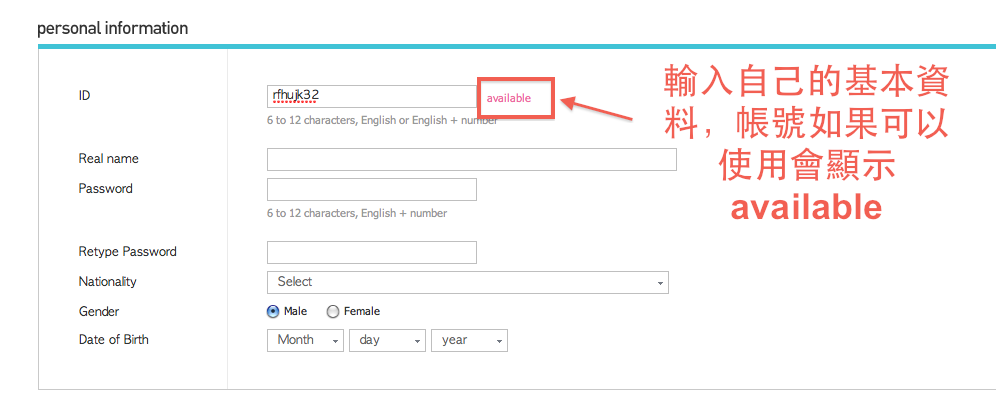Click the Retype Password field
This screenshot has height=413, width=996.
click(x=372, y=252)
